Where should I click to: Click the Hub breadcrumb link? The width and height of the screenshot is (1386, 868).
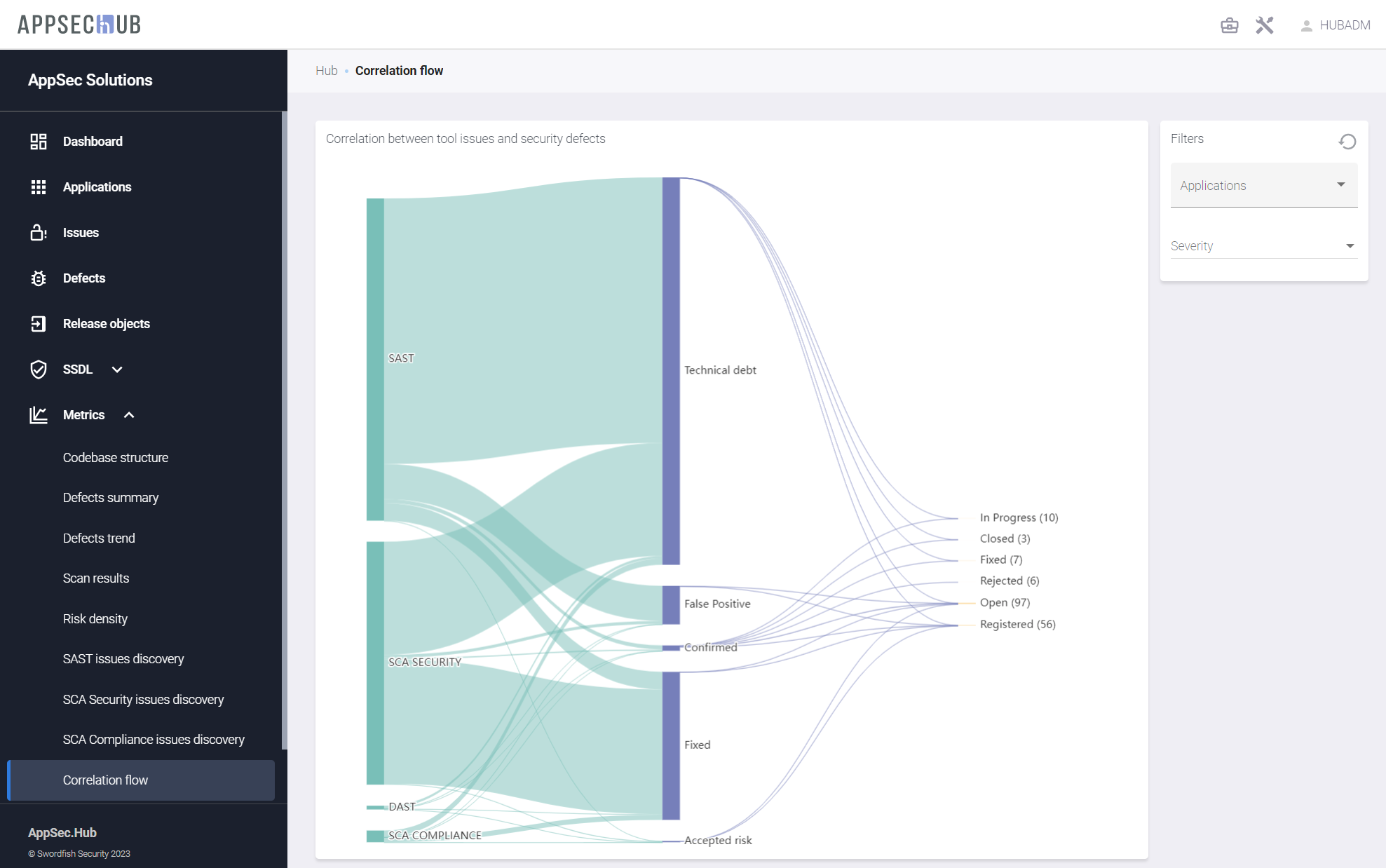326,71
